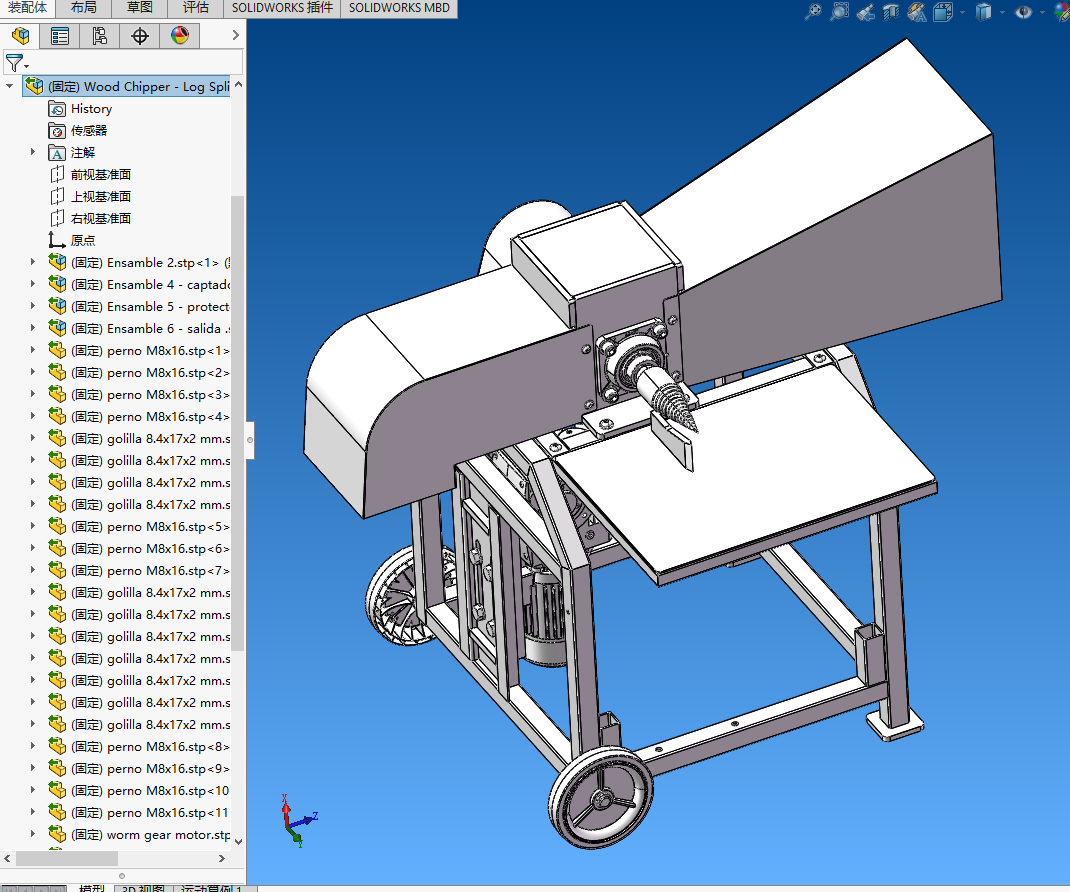The height and width of the screenshot is (892, 1070).
Task: Activate the Section View tool
Action: pos(892,12)
